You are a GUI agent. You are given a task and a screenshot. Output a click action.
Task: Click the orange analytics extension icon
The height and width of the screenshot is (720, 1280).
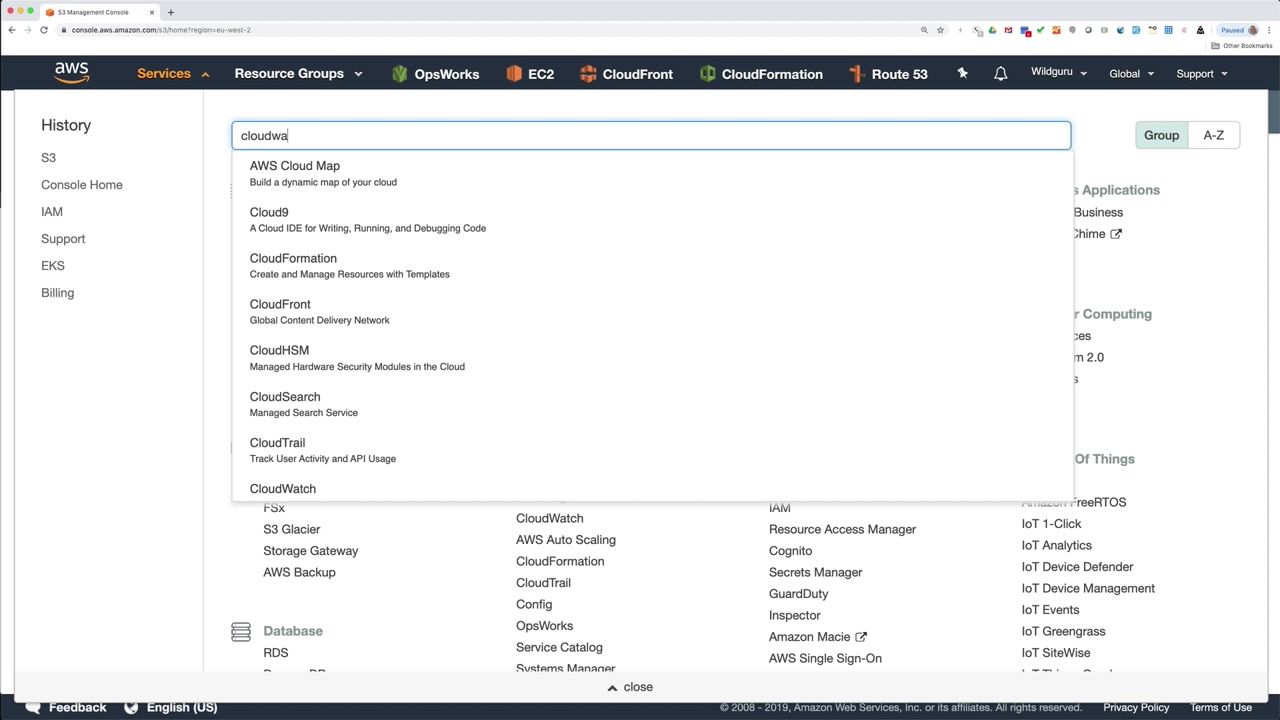pyautogui.click(x=1056, y=30)
